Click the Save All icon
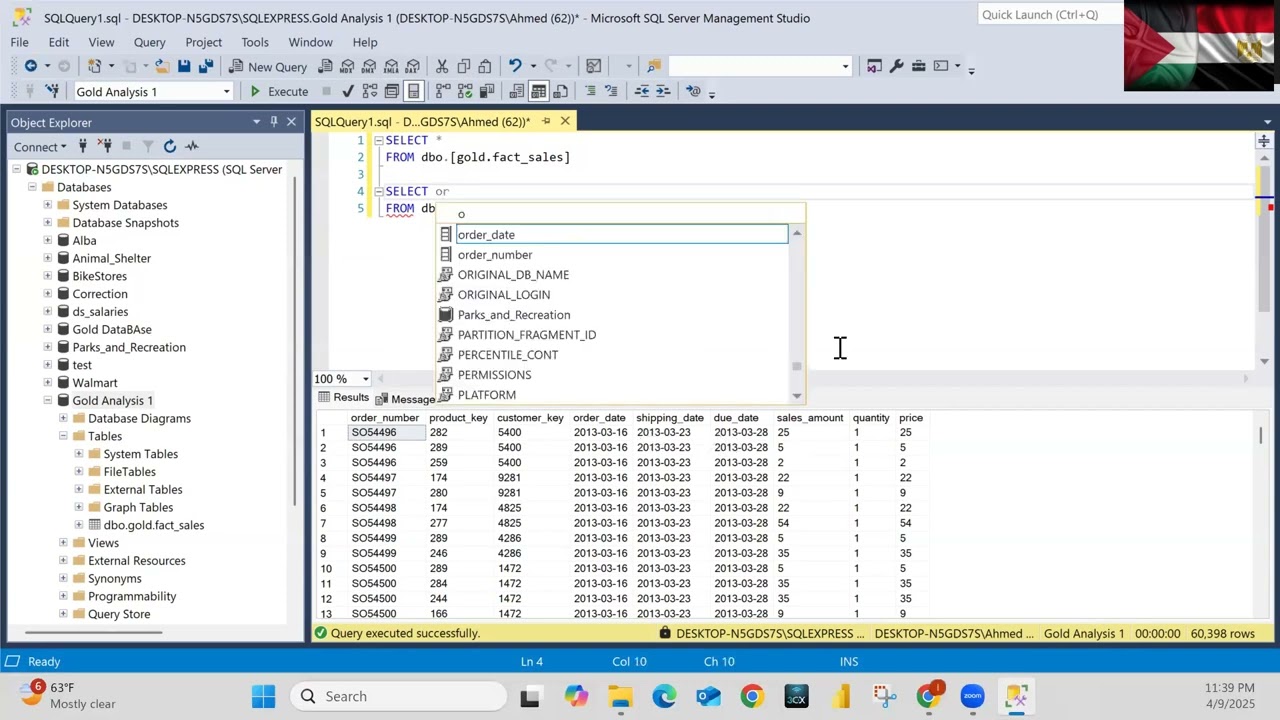Screen dimensions: 1280x720 tap(206, 66)
